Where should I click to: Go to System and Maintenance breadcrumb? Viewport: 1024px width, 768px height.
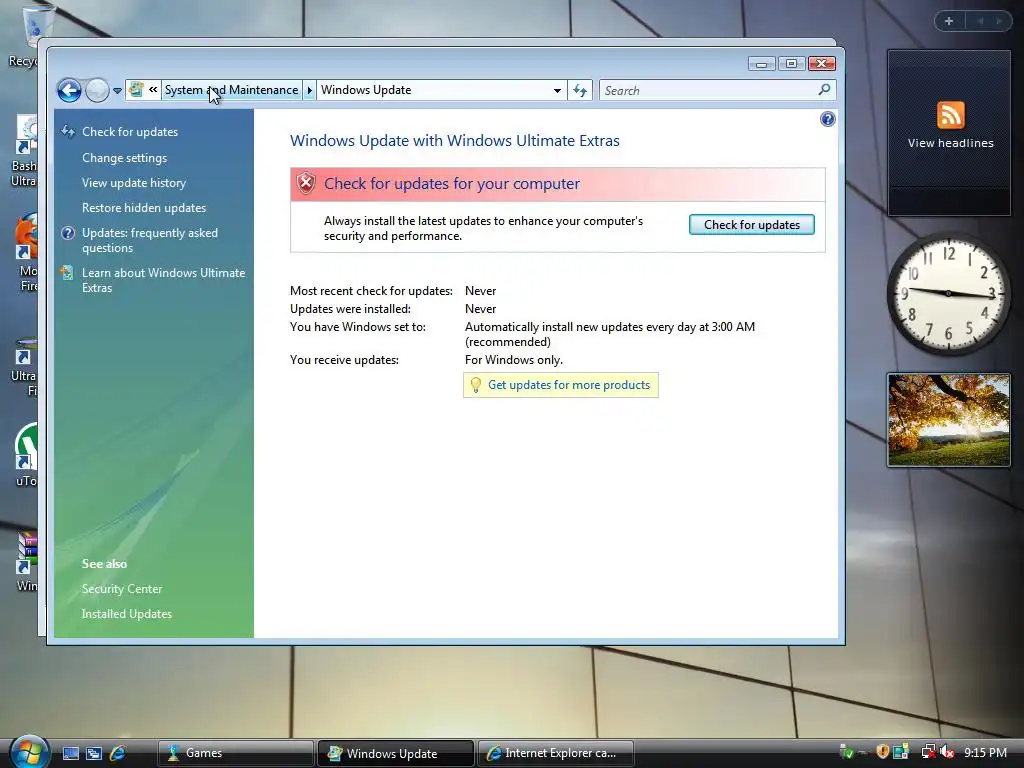tap(231, 90)
